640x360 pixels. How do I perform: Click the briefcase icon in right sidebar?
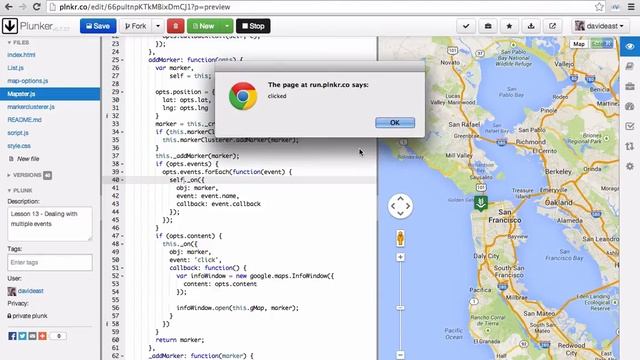[x=630, y=87]
